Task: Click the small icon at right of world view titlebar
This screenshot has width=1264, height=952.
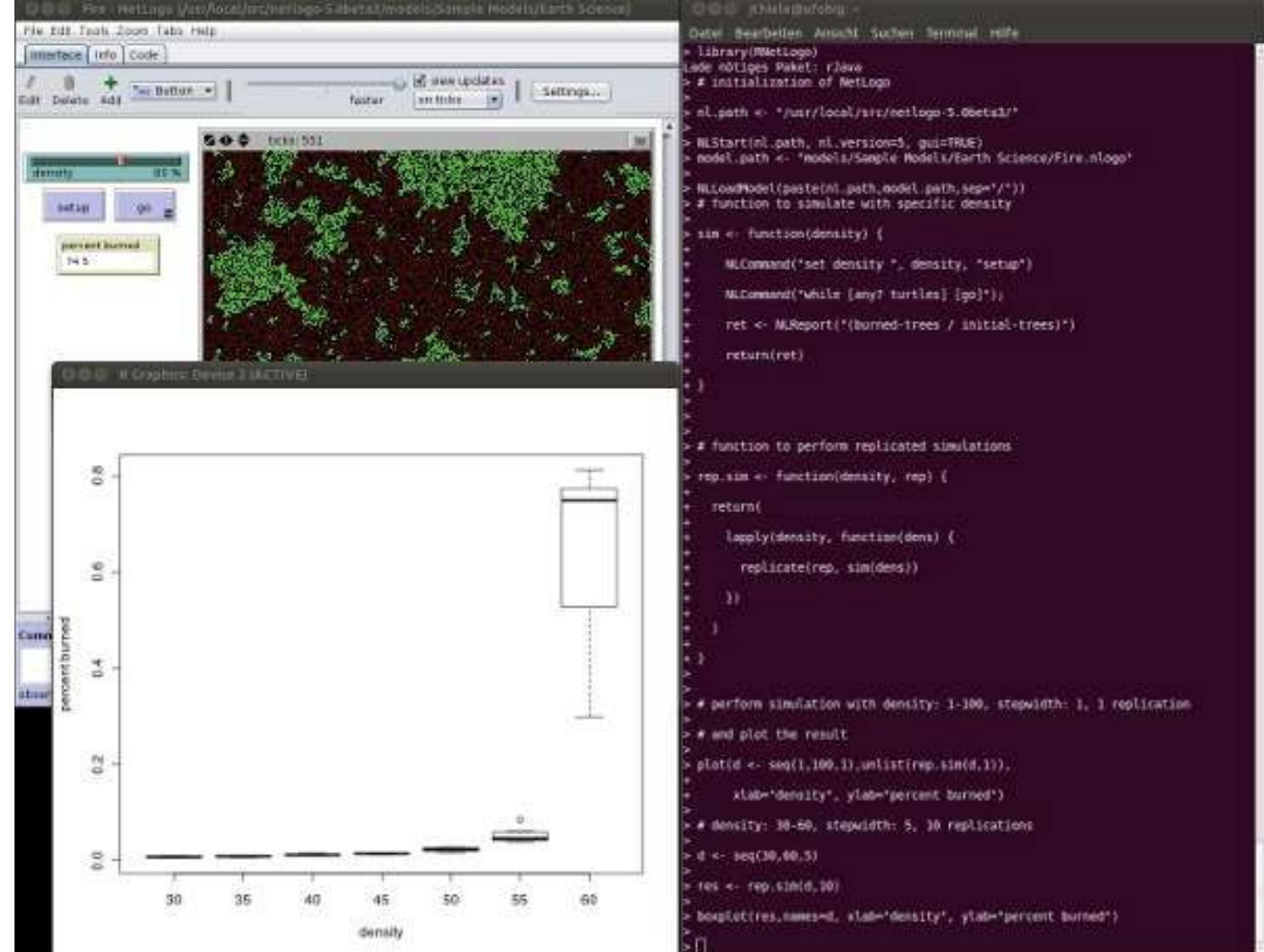Action: (x=641, y=139)
